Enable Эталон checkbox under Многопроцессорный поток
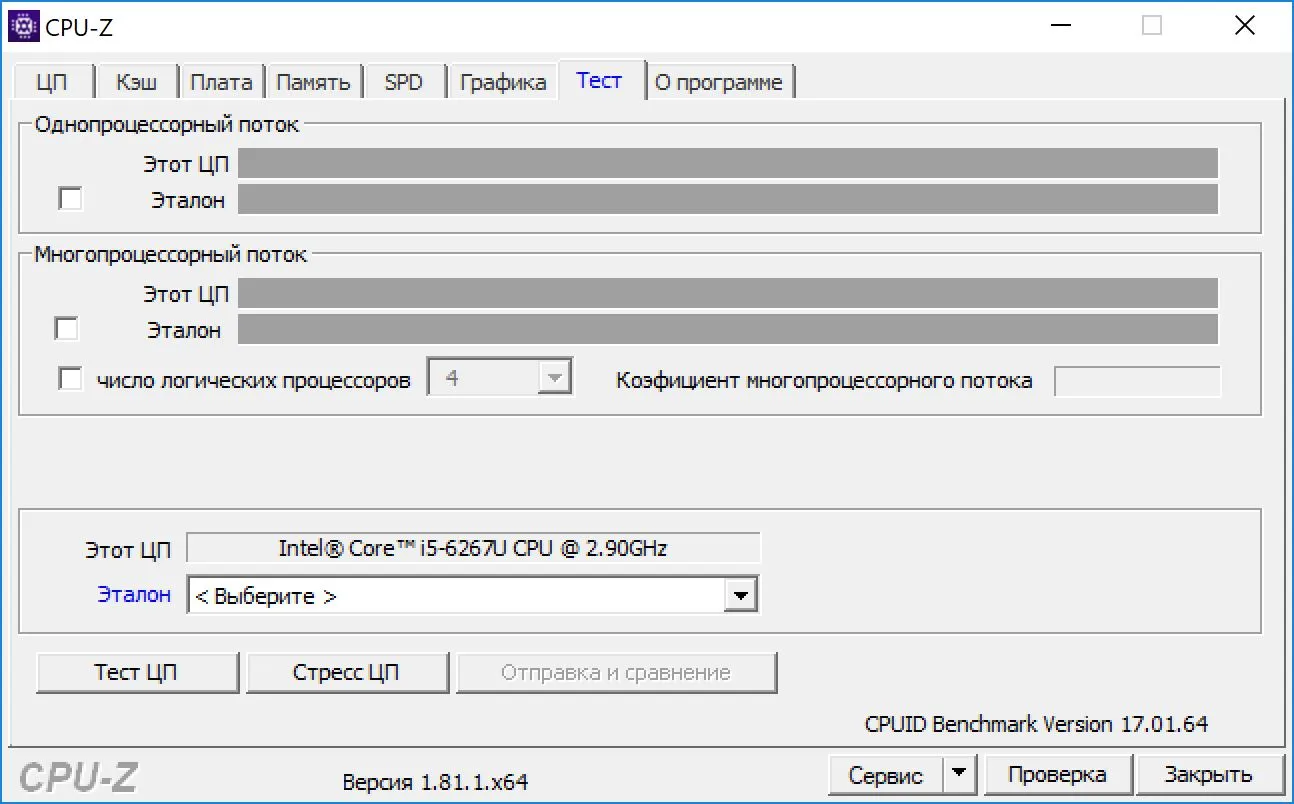 point(67,328)
